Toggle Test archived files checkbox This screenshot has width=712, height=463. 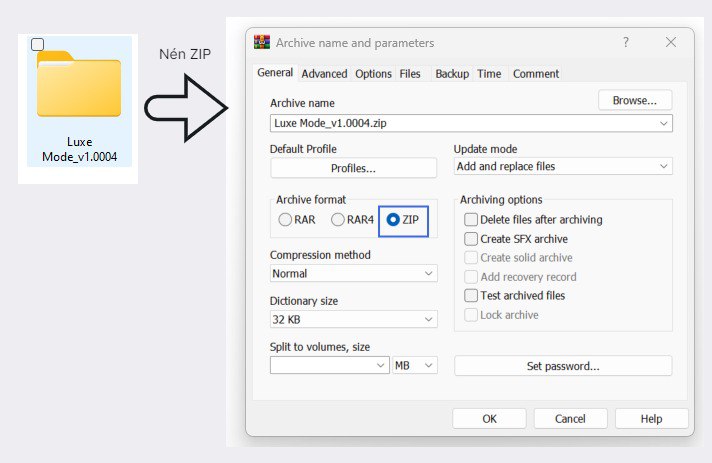472,296
